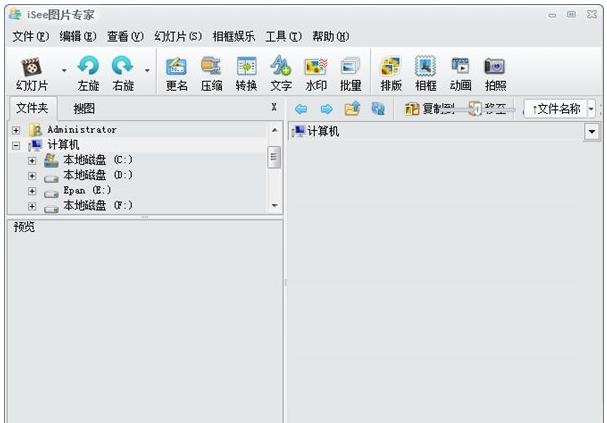Open dropdown arrow next to 右旋
This screenshot has height=423, width=607.
pos(147,70)
